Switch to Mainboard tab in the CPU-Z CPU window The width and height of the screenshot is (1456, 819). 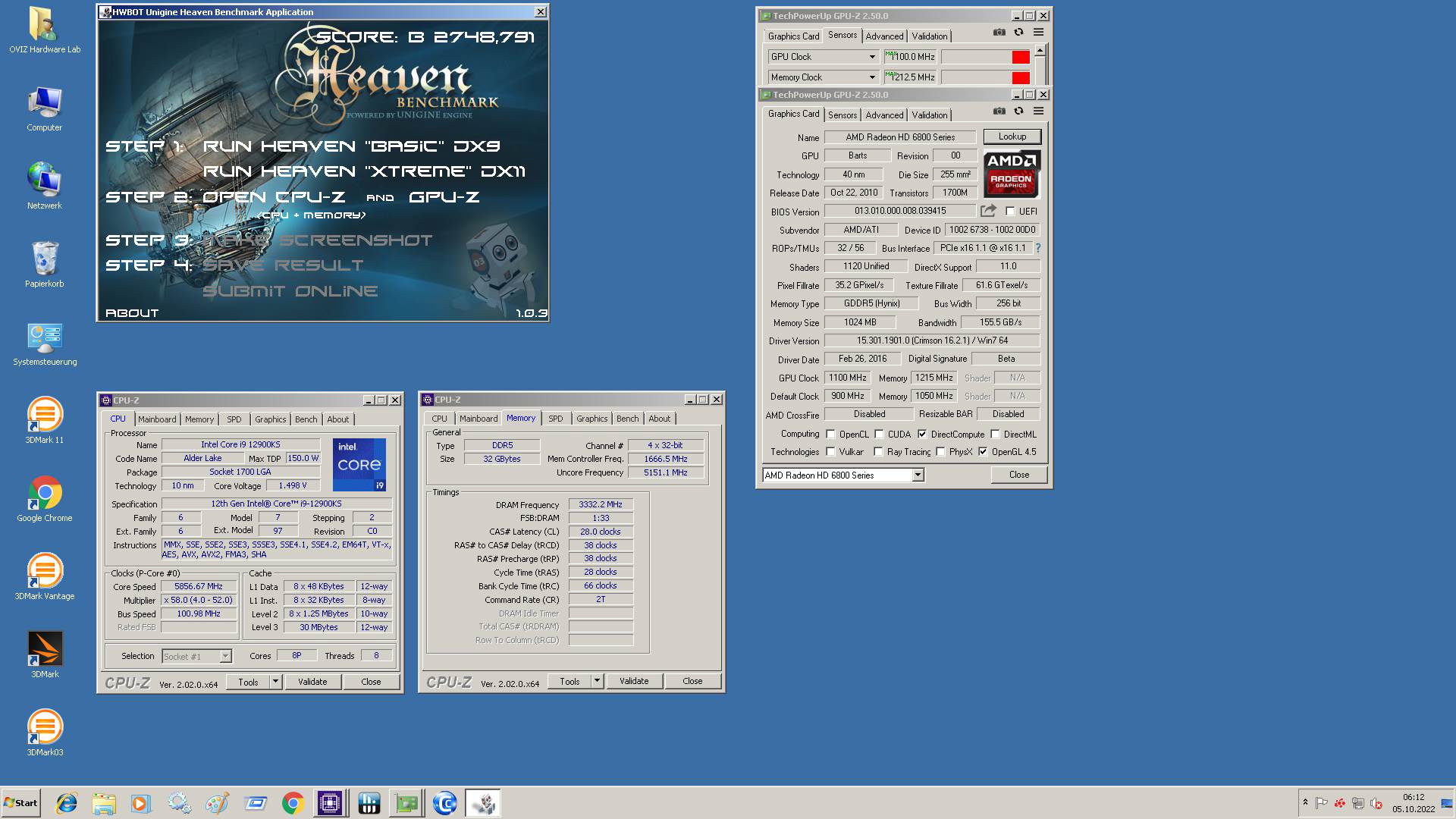pos(157,419)
